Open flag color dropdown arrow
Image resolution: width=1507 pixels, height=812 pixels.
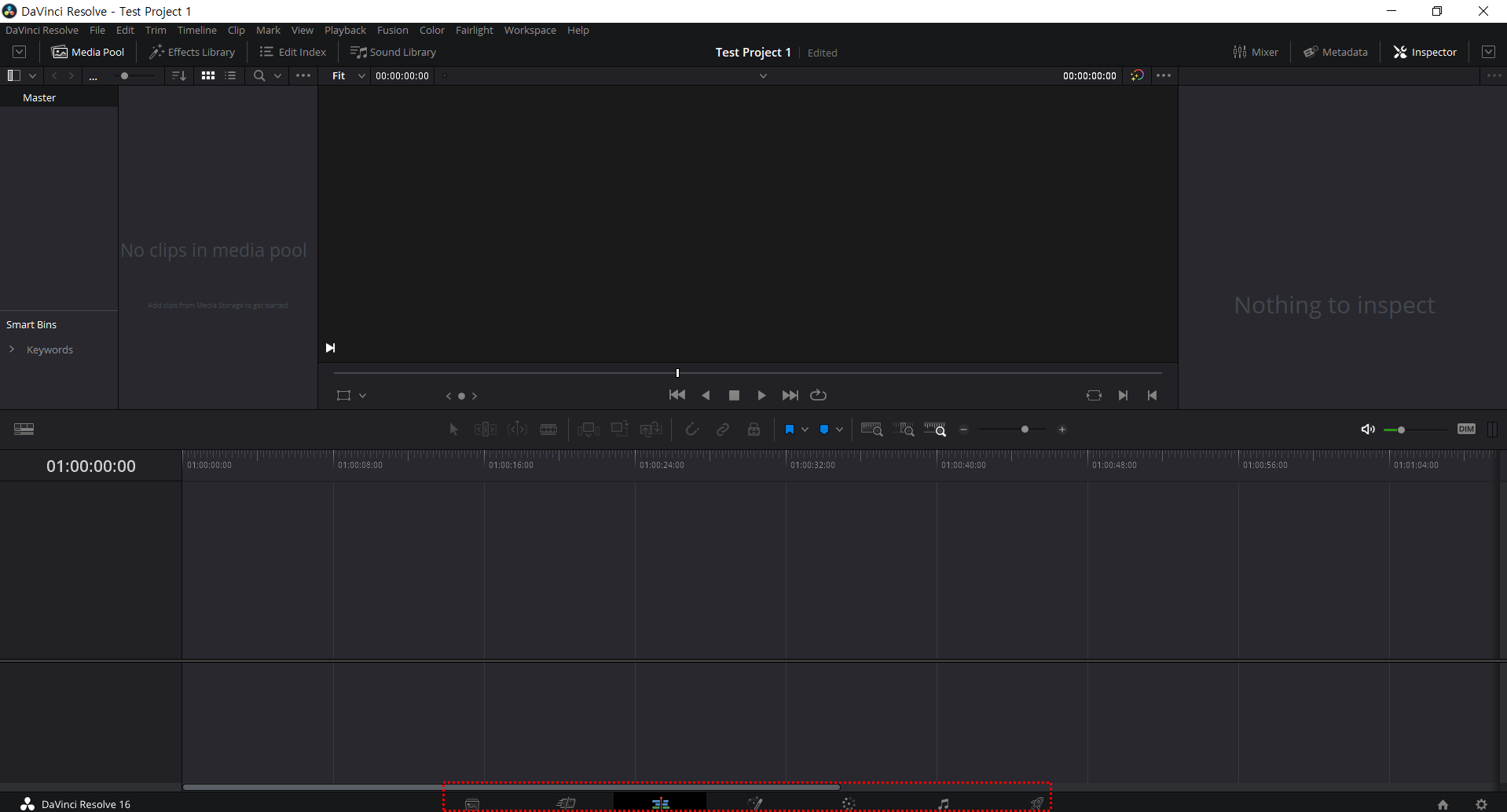pos(805,430)
